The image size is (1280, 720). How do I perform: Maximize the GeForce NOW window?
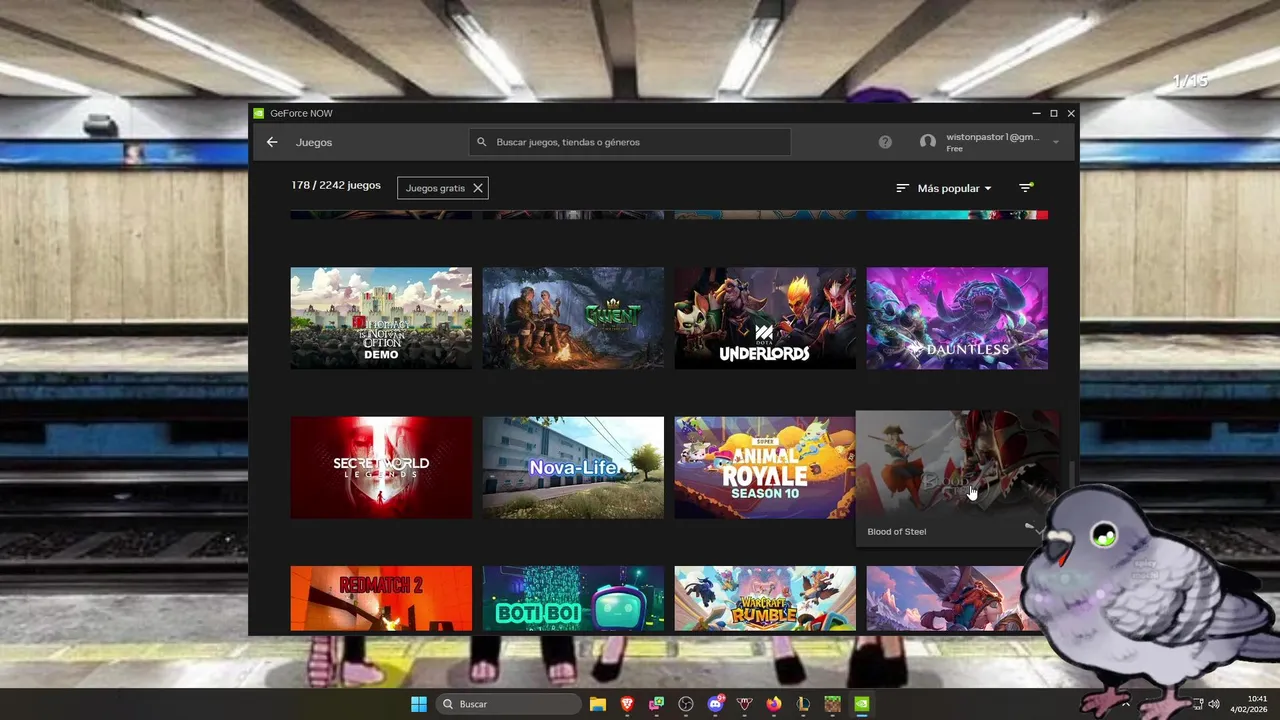1054,113
